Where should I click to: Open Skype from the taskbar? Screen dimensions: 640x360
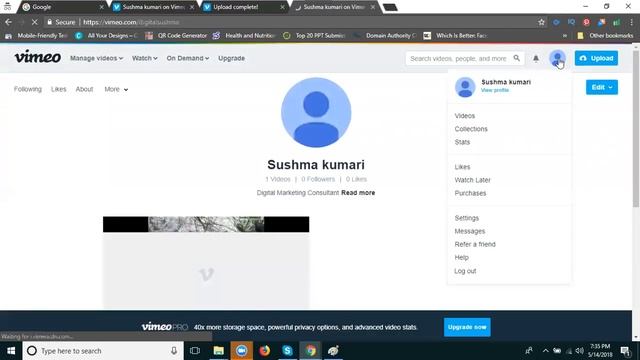click(x=287, y=351)
